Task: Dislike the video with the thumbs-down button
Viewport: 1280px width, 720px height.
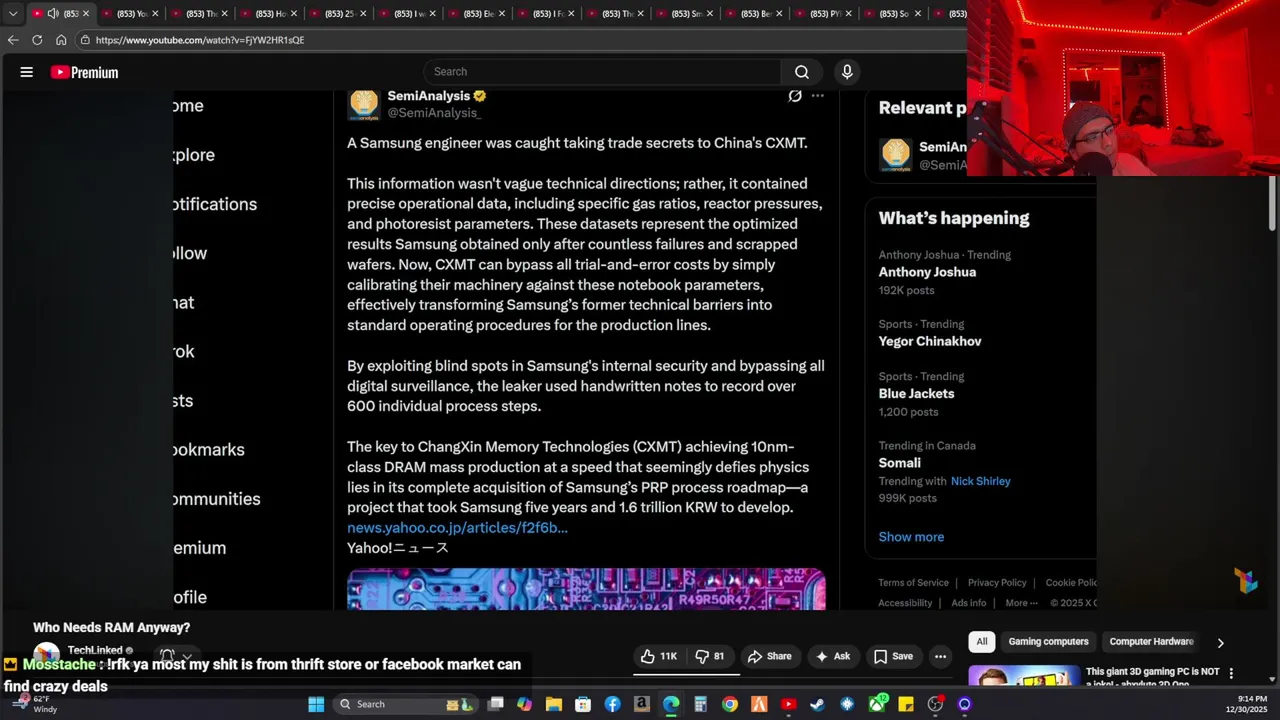Action: [x=710, y=656]
